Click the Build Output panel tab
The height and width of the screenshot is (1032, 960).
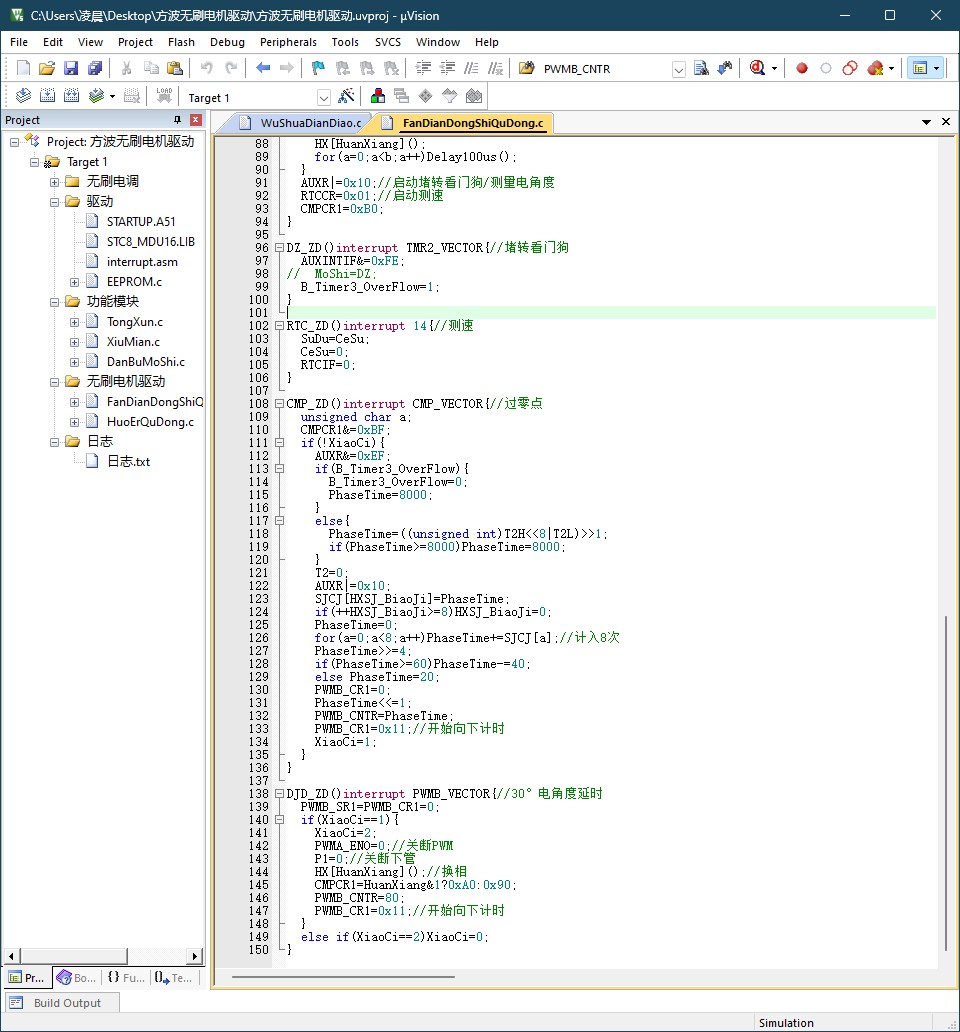(67, 1003)
